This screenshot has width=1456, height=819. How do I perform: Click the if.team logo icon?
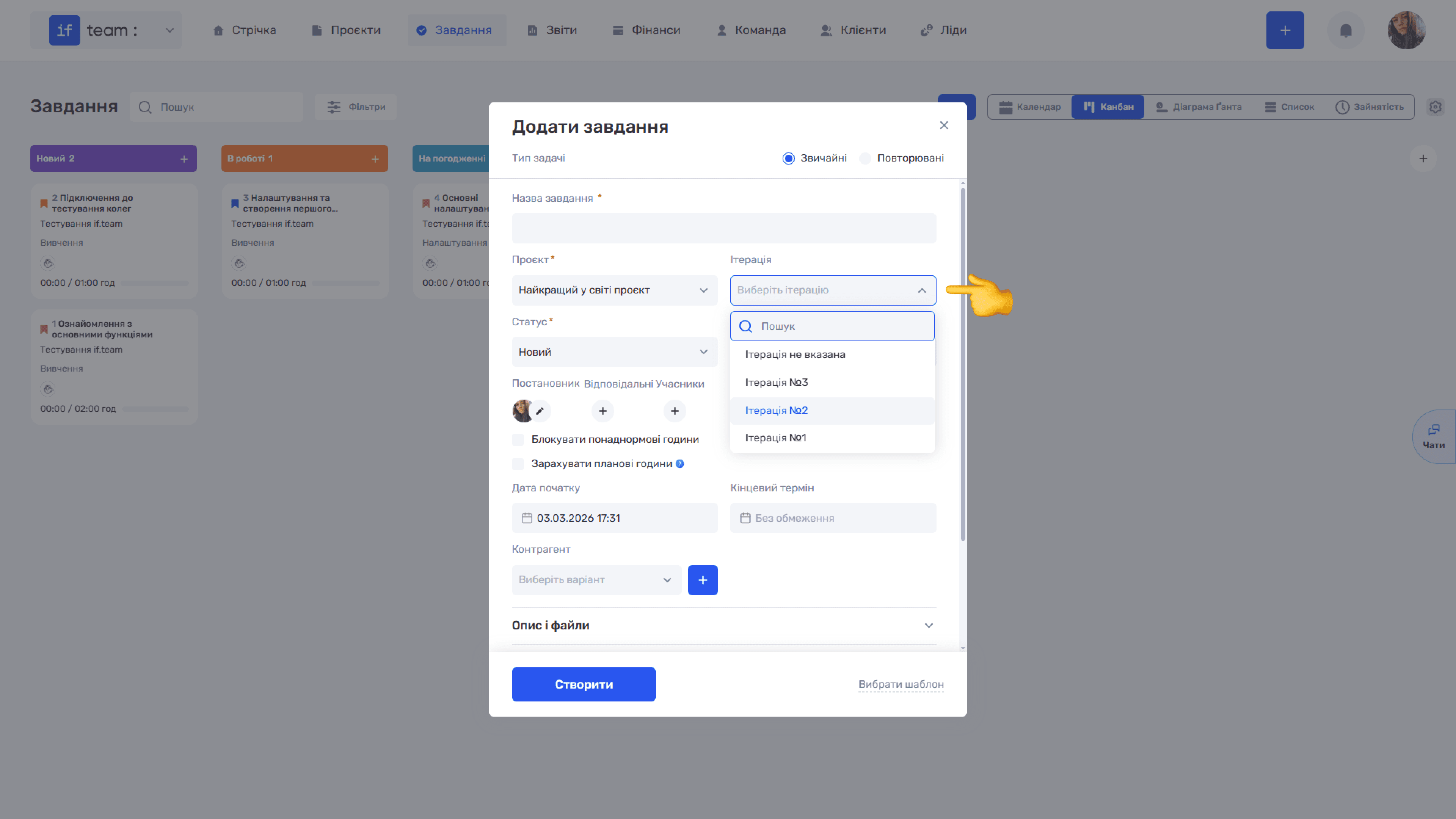click(64, 30)
